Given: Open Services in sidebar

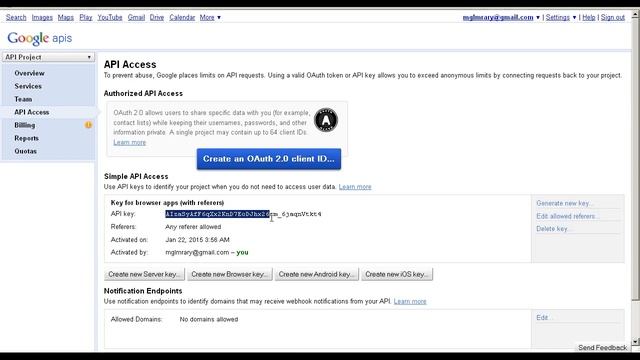Looking at the screenshot, I should 28,86.
